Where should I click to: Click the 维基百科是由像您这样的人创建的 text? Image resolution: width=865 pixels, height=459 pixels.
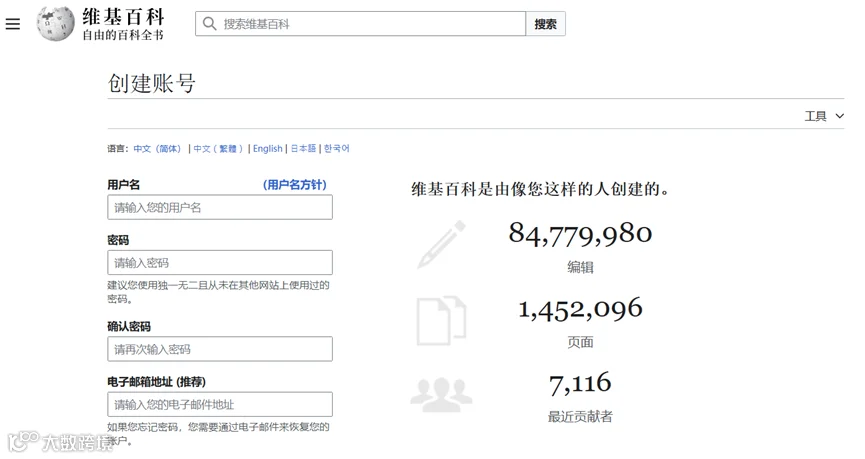click(x=541, y=189)
